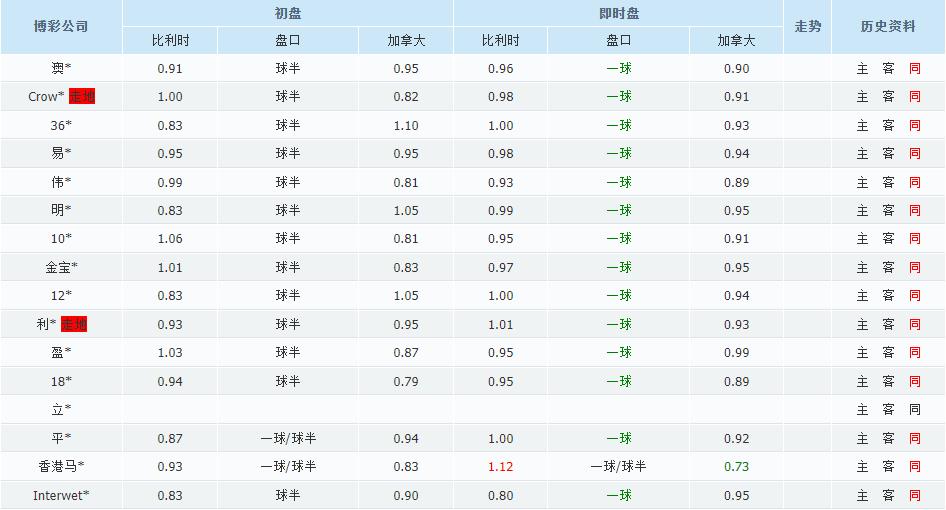Viewport: 946px width, 510px height.
Task: Select 客 link in the 36* row
Action: click(x=889, y=126)
